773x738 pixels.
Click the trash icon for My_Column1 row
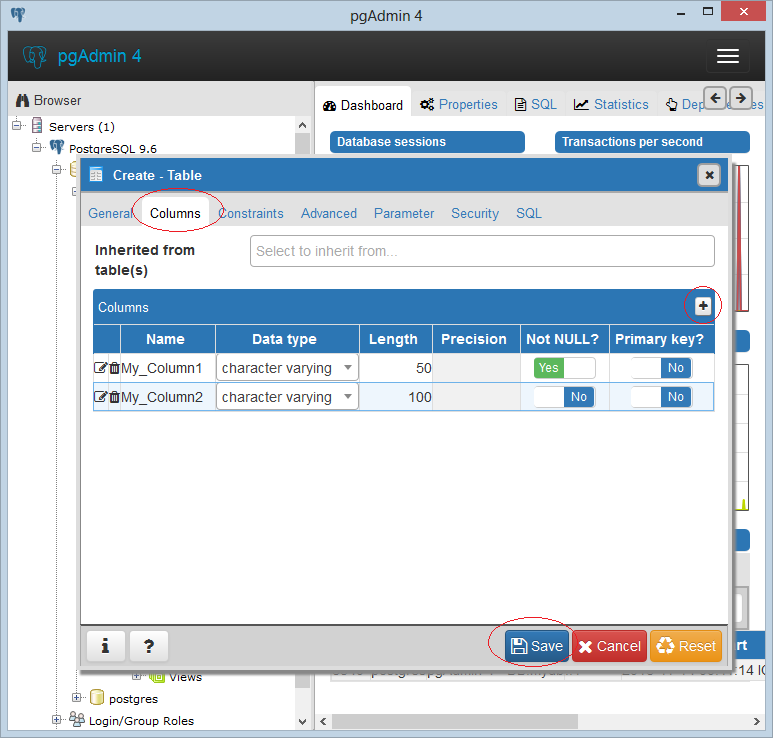click(x=114, y=368)
